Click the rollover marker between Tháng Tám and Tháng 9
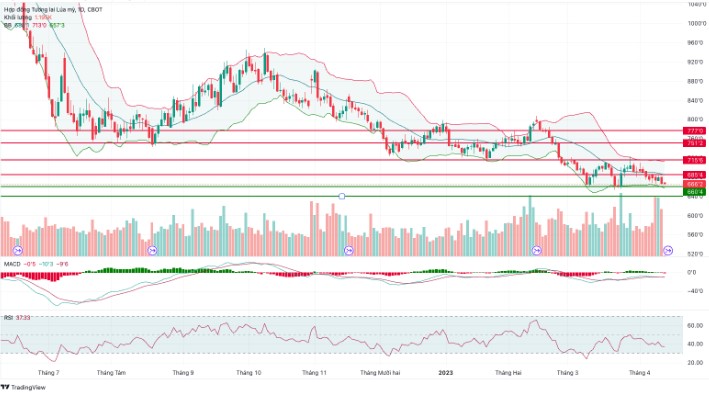 (152, 250)
